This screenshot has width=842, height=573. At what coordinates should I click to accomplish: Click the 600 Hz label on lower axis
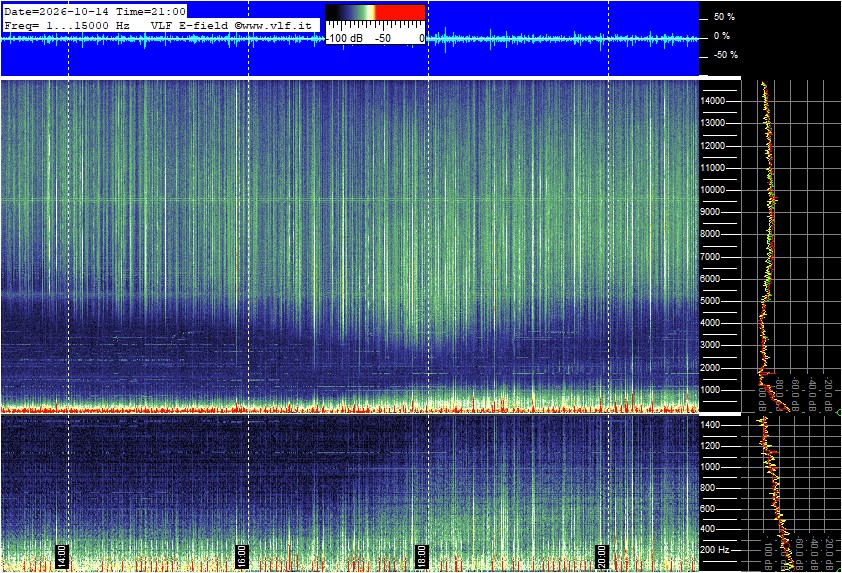click(x=708, y=509)
